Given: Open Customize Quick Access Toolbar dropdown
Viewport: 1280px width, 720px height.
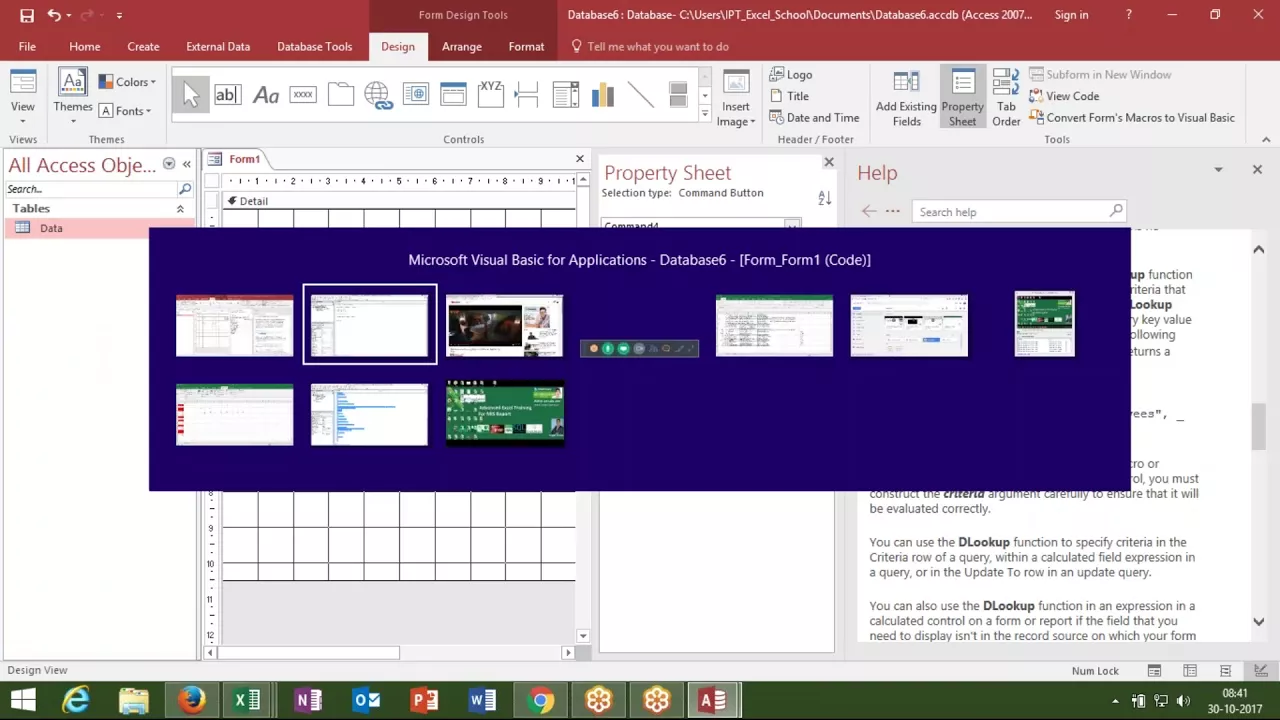Looking at the screenshot, I should [119, 15].
